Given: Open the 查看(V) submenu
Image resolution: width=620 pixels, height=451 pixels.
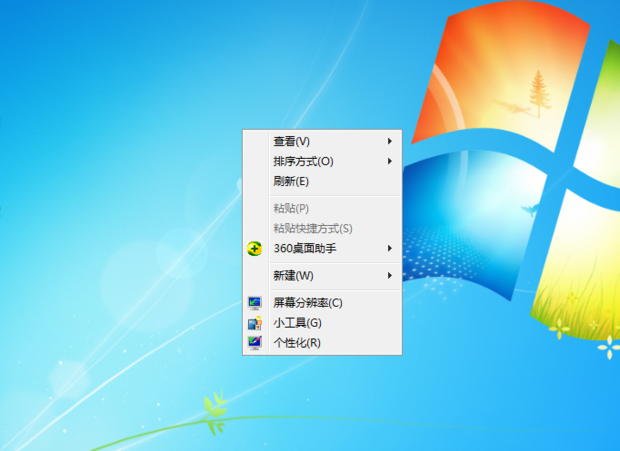Looking at the screenshot, I should tap(322, 141).
